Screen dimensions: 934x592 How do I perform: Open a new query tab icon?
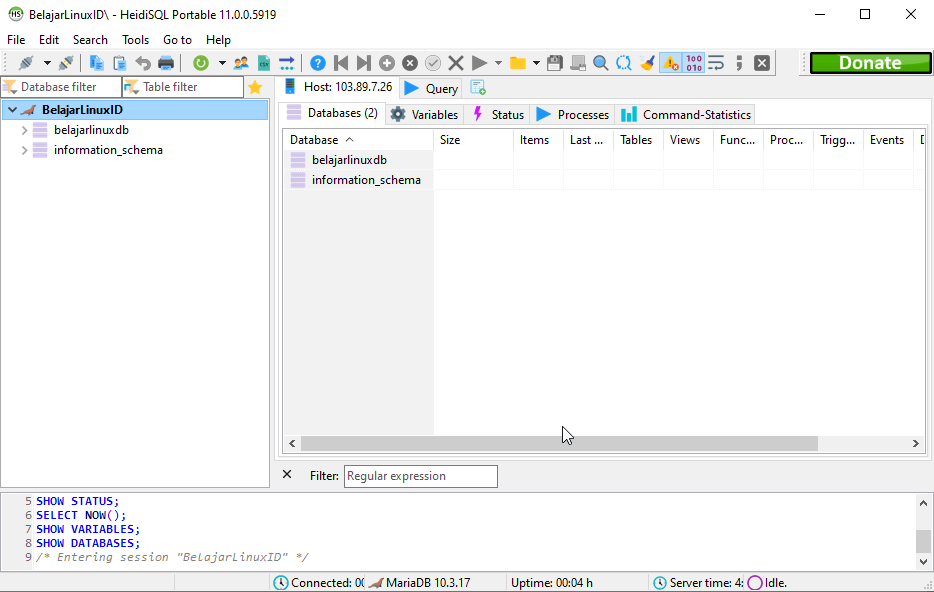(x=478, y=88)
